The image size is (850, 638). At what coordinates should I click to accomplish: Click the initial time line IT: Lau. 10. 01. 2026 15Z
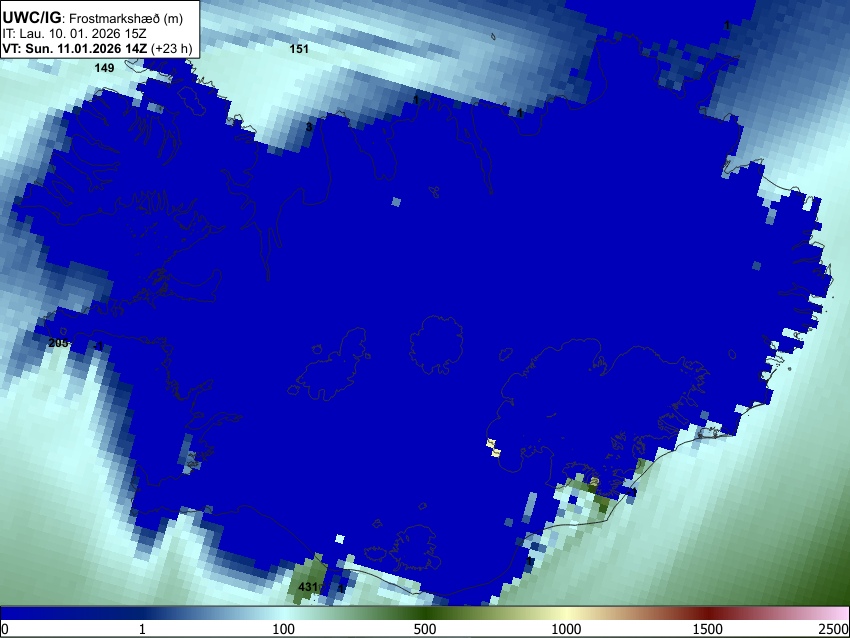click(74, 34)
